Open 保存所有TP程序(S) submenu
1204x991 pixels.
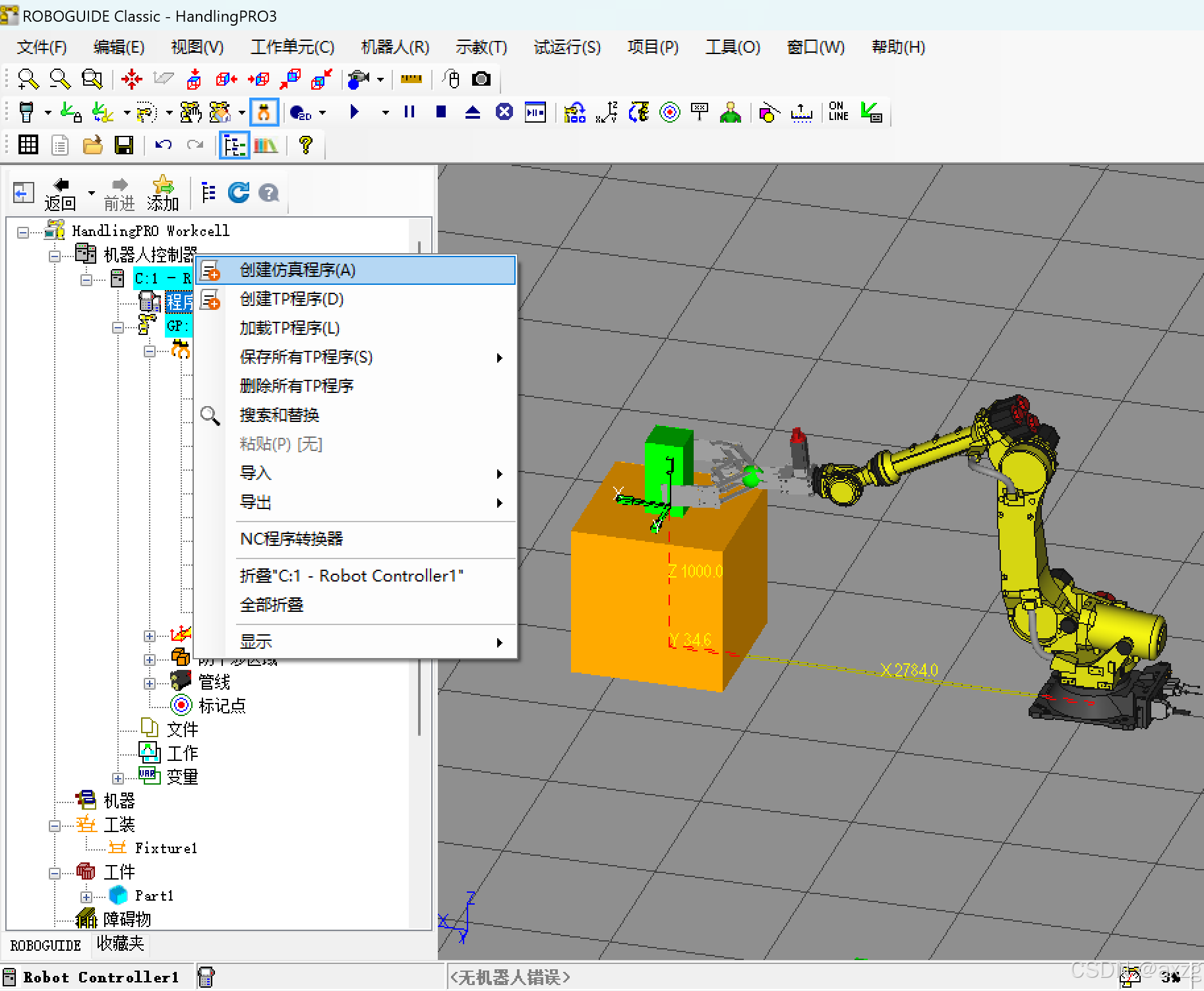pos(356,357)
